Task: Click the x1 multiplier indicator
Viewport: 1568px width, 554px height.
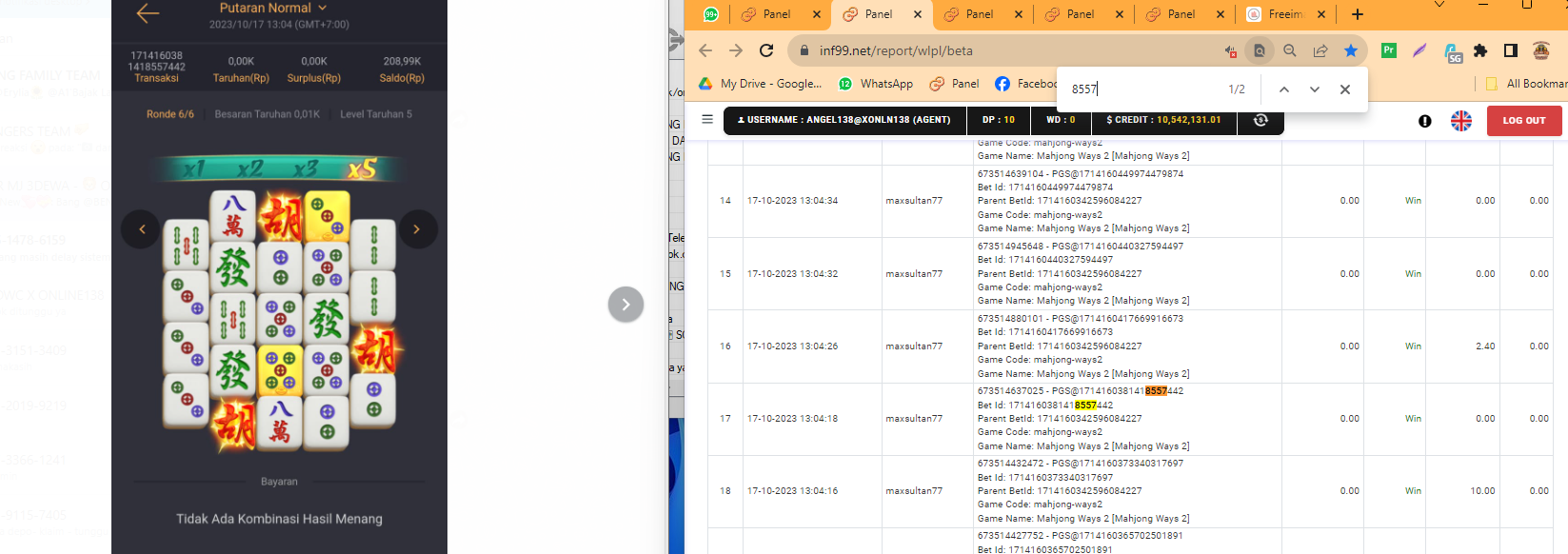Action: coord(194,169)
